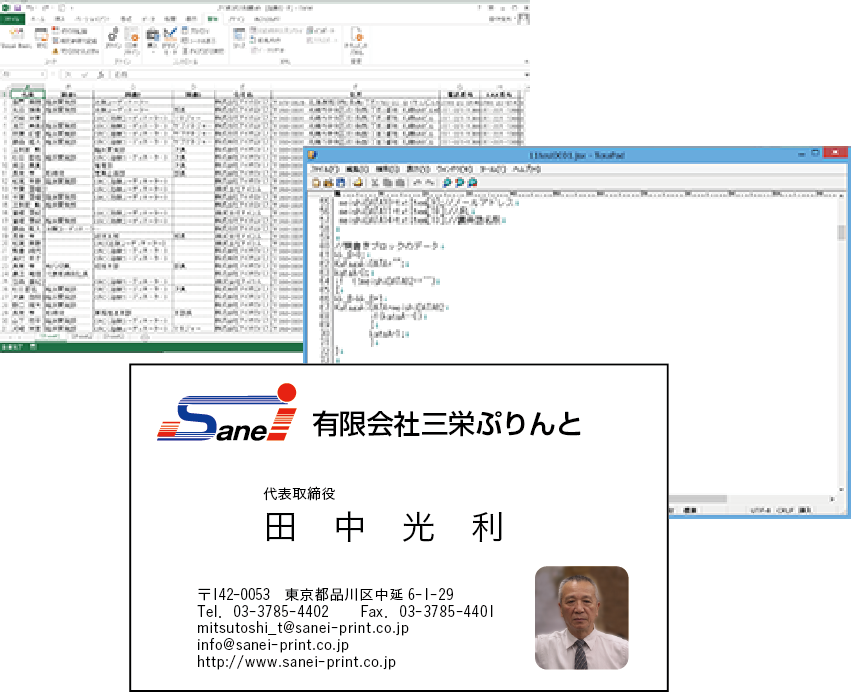
Task: Save the workbook from Quick Access Toolbar
Action: [17, 8]
